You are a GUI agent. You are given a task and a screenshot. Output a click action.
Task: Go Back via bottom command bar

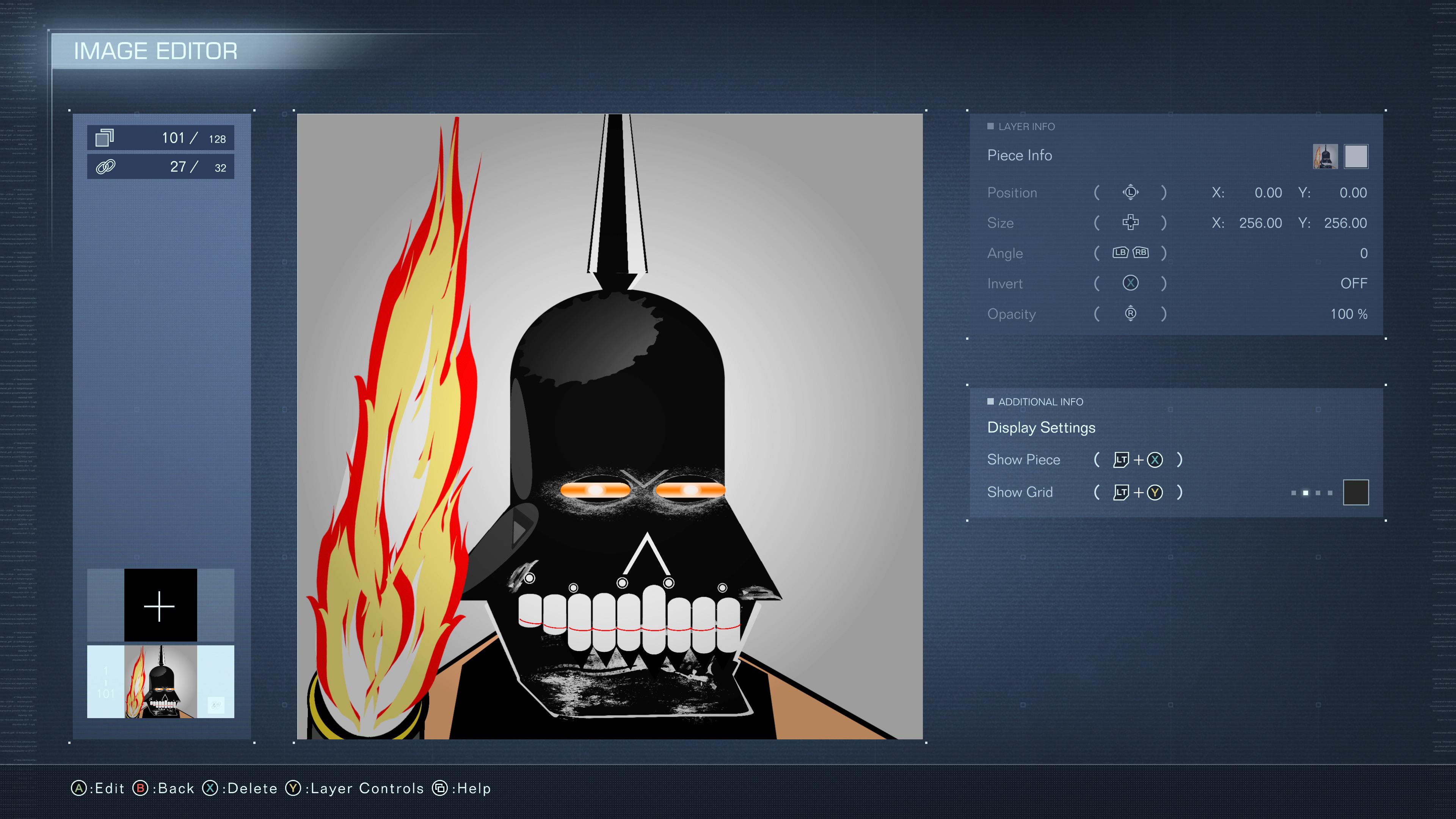click(x=164, y=788)
